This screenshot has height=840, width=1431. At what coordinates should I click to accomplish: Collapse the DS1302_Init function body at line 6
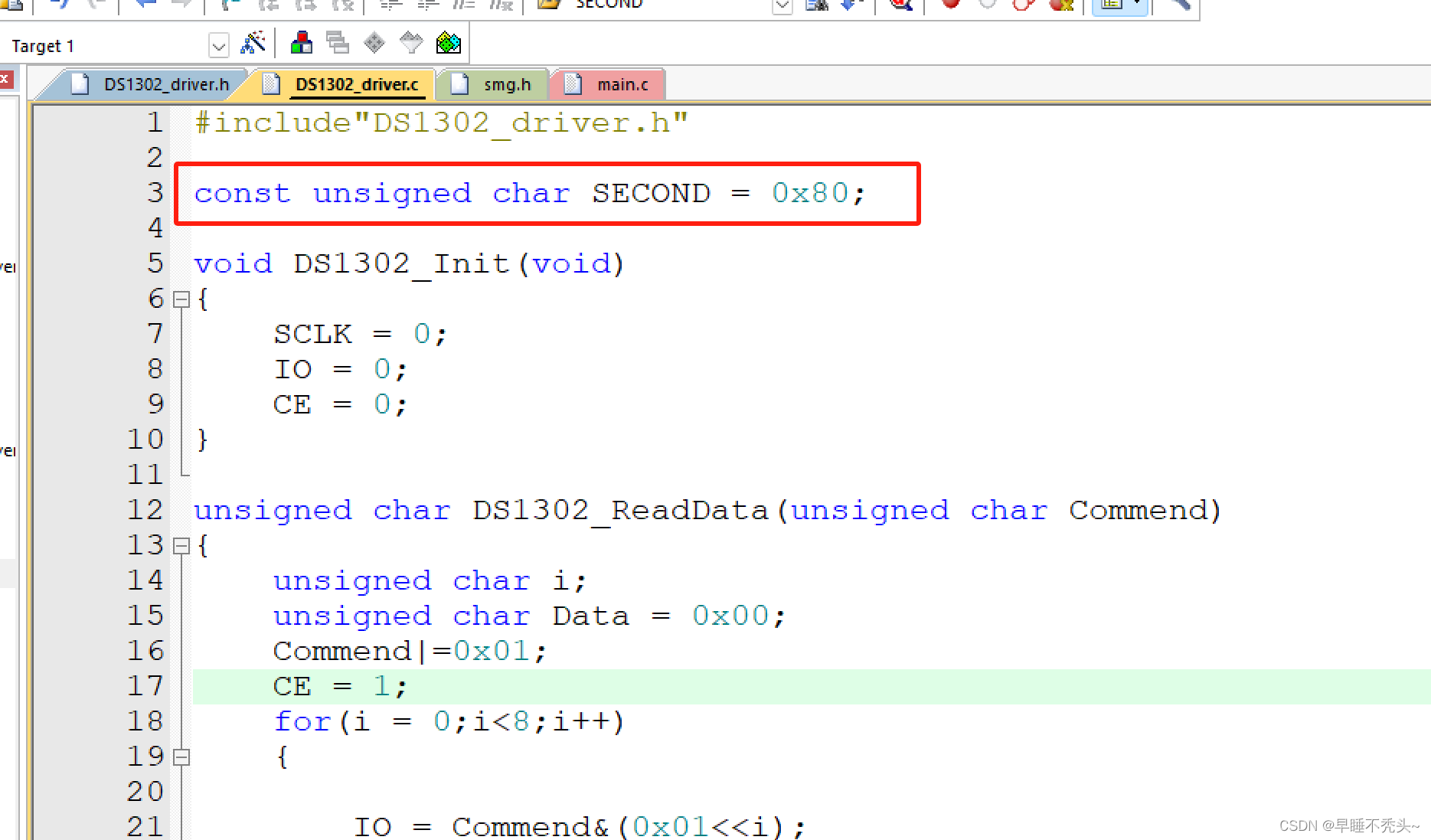(x=181, y=299)
